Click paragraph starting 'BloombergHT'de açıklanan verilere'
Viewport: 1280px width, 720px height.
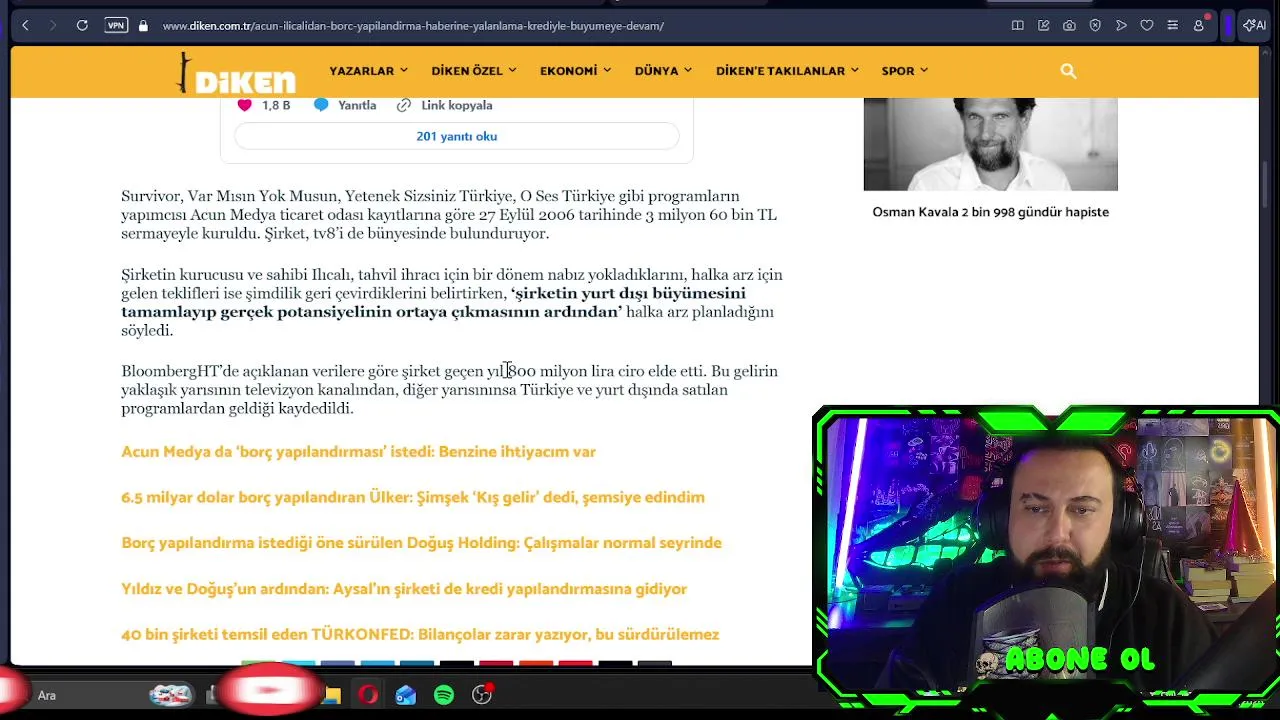(449, 390)
